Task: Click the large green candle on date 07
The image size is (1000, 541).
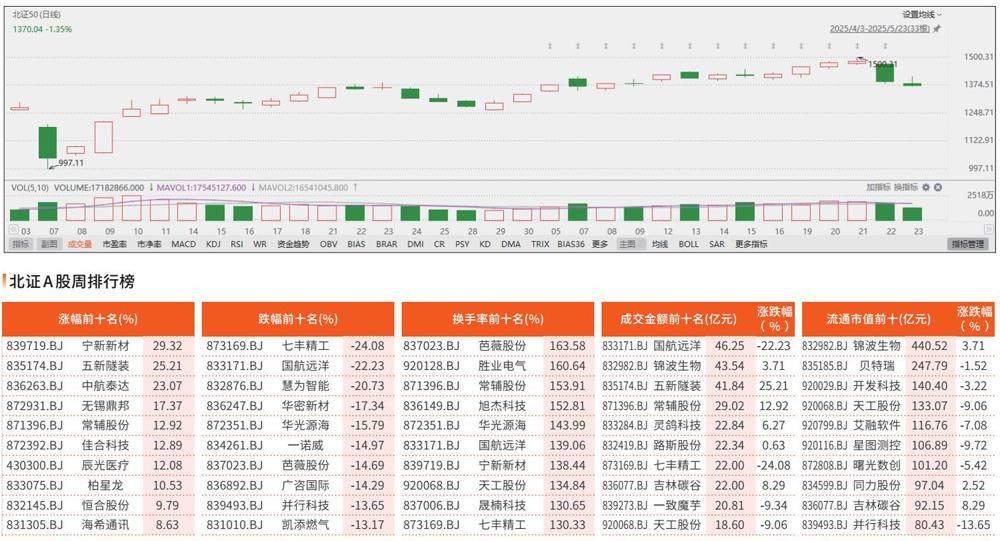Action: pyautogui.click(x=48, y=142)
